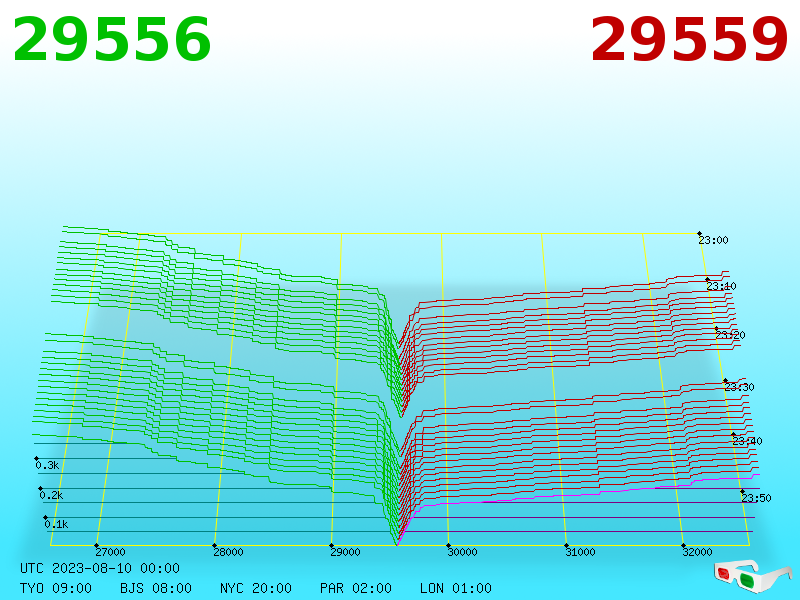Click the 23:50 time axis label

(x=756, y=498)
